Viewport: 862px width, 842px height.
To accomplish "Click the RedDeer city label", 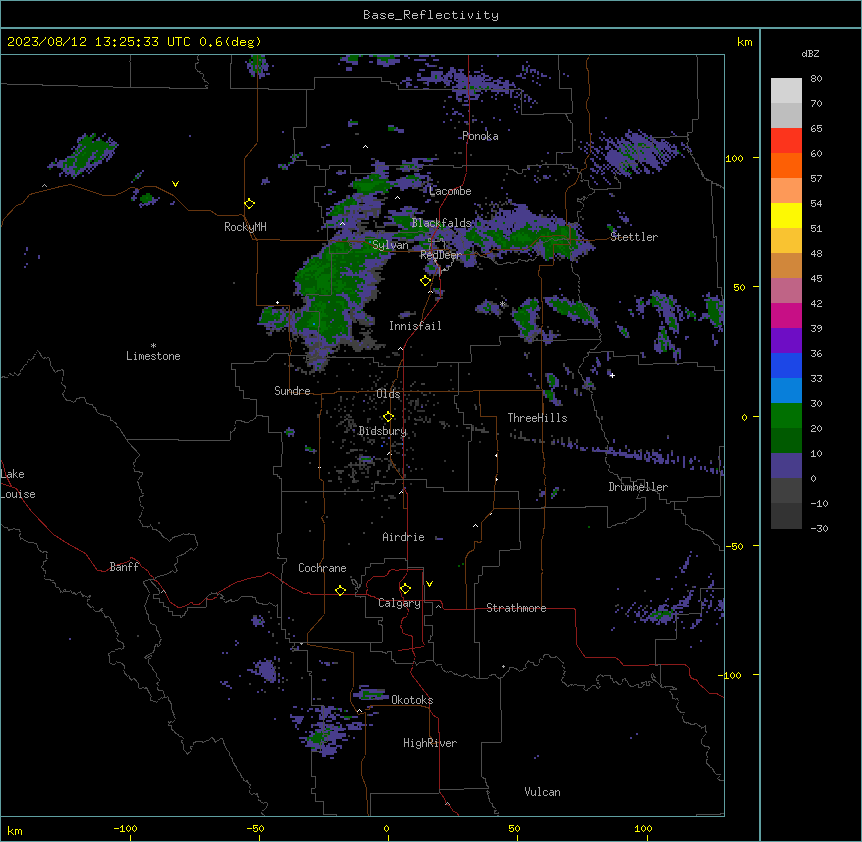I will [x=441, y=255].
